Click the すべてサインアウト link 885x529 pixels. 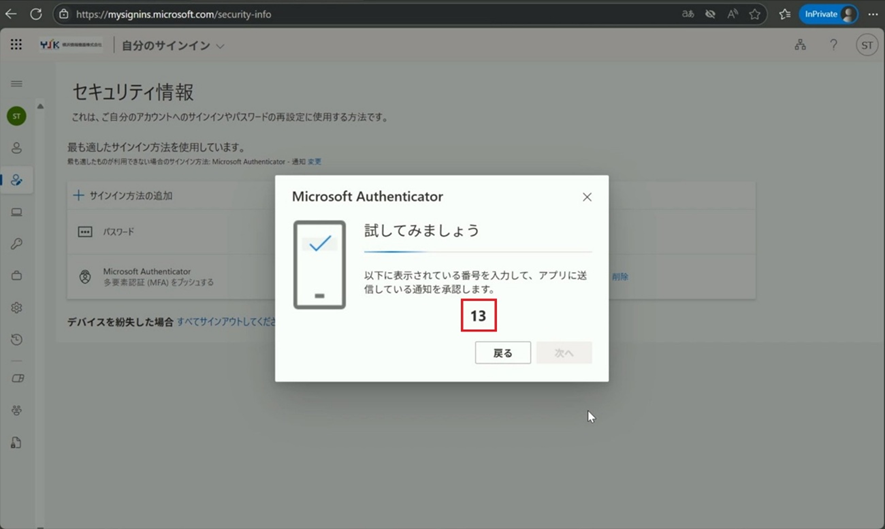[x=225, y=322]
